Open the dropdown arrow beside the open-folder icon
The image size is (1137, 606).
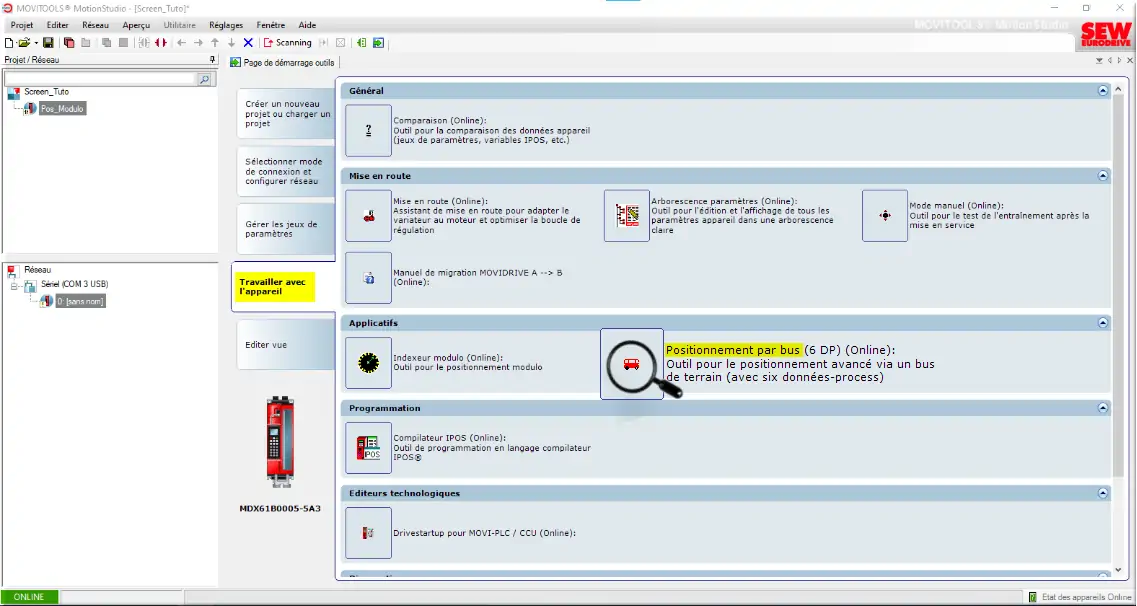pos(36,43)
